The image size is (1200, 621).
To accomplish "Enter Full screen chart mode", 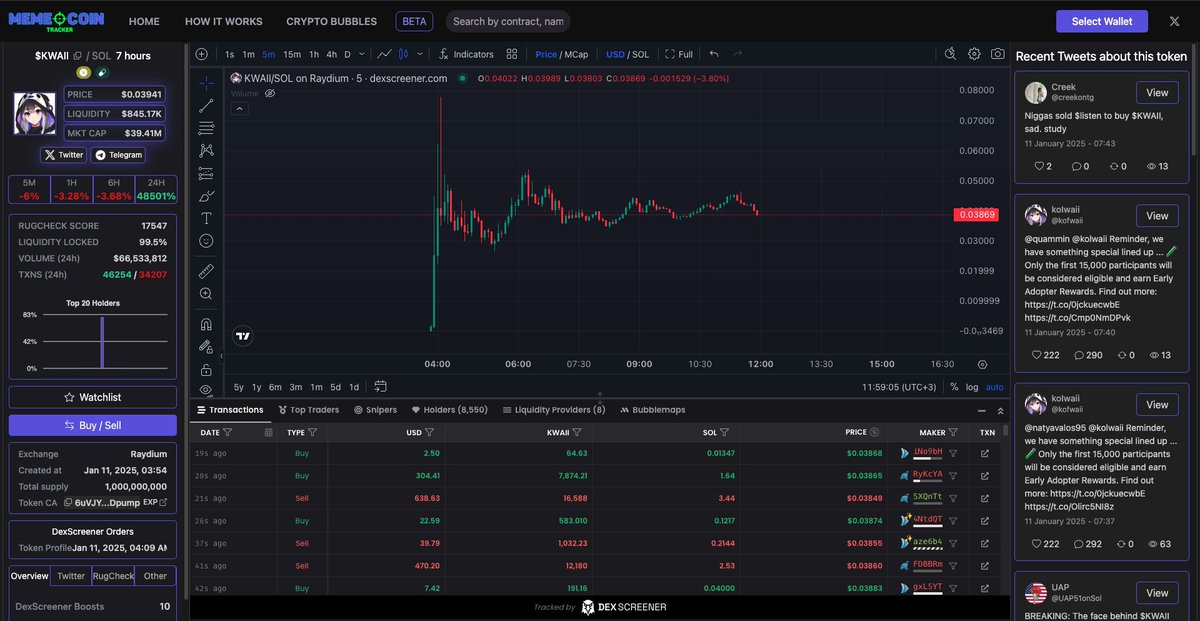I will (x=679, y=54).
